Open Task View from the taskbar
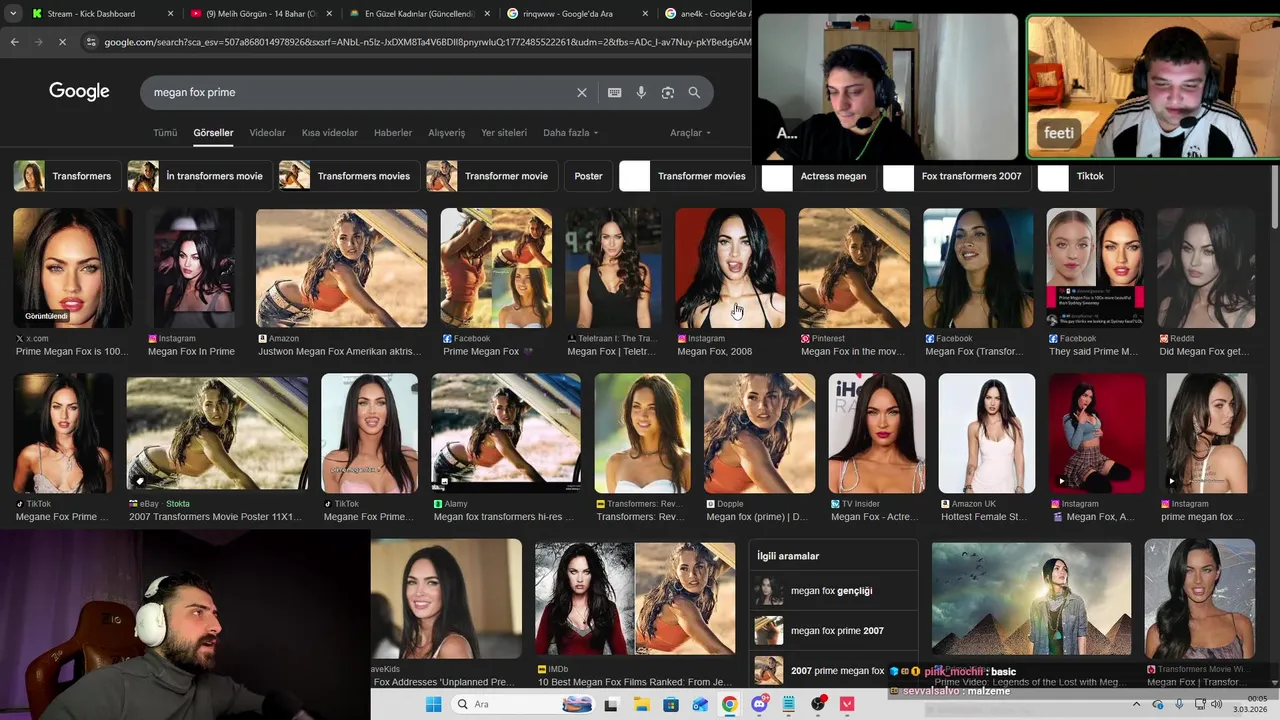 [611, 704]
